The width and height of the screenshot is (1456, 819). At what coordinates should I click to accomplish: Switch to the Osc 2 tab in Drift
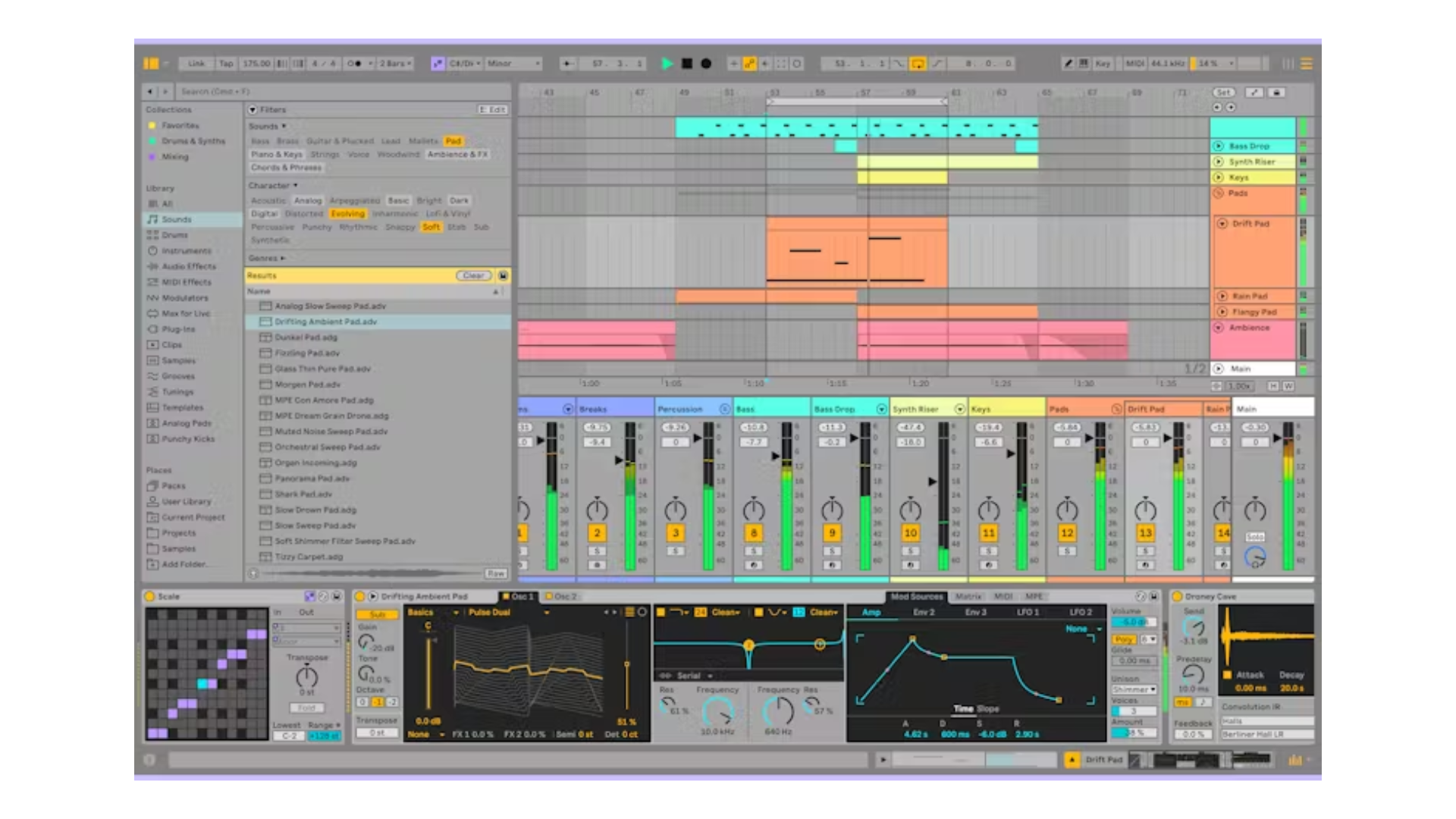click(x=562, y=597)
